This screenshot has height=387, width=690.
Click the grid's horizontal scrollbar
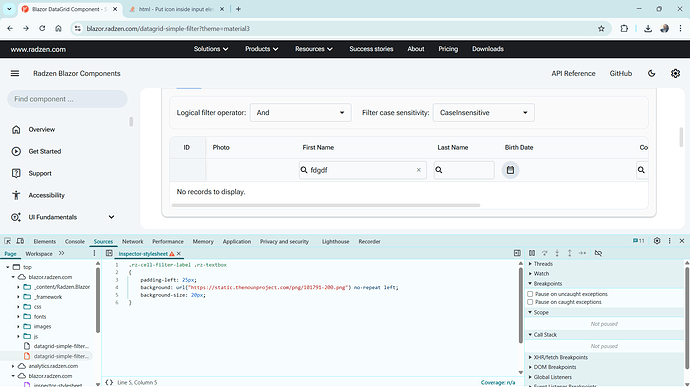(x=326, y=205)
